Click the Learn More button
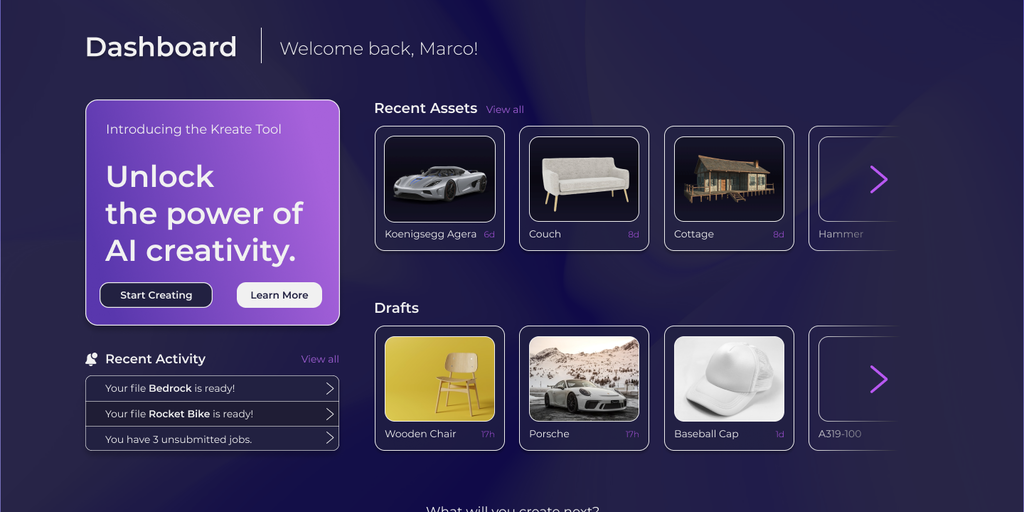This screenshot has width=1024, height=512. 279,295
